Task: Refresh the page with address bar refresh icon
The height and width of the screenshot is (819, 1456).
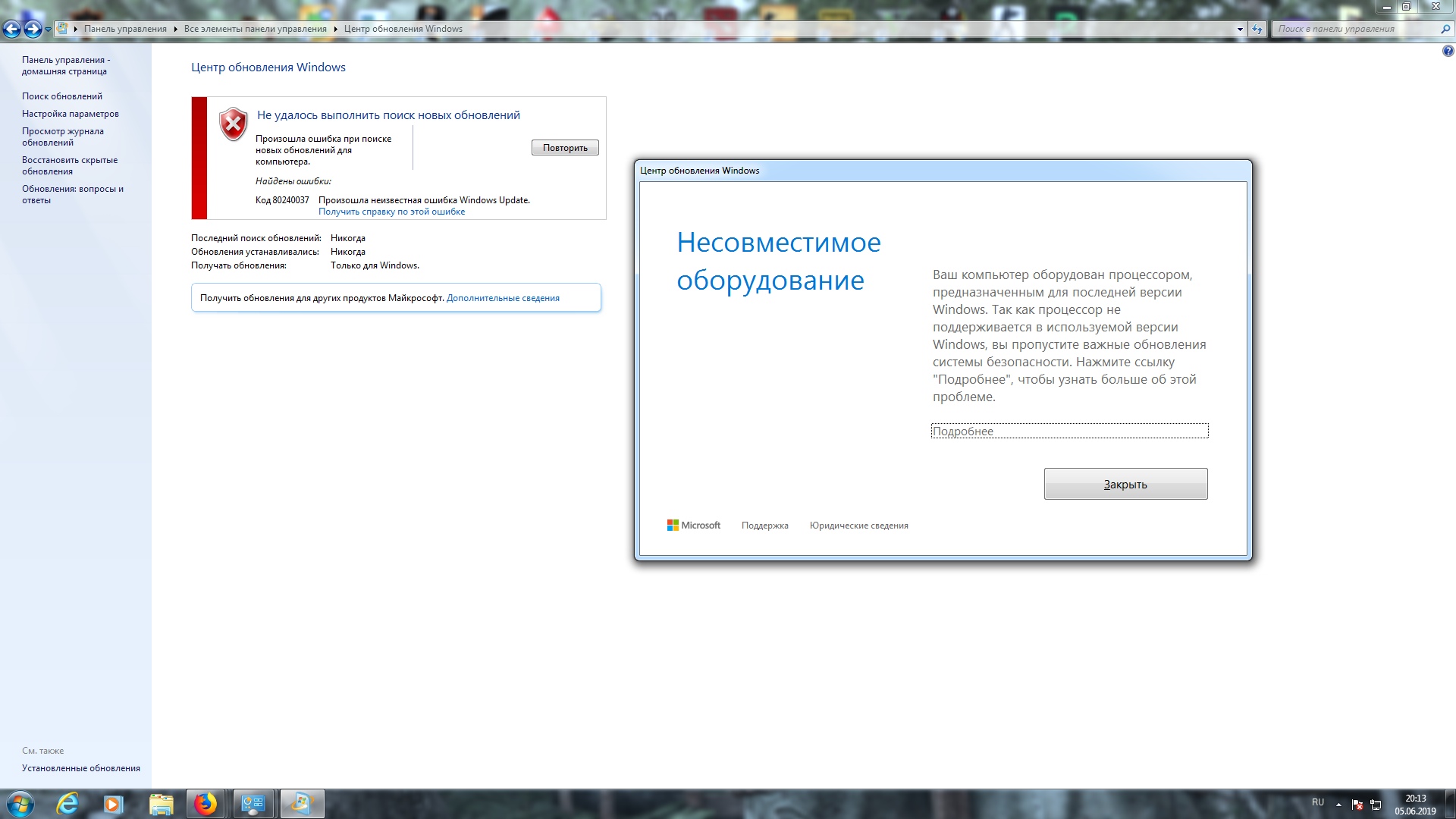Action: coord(1257,29)
